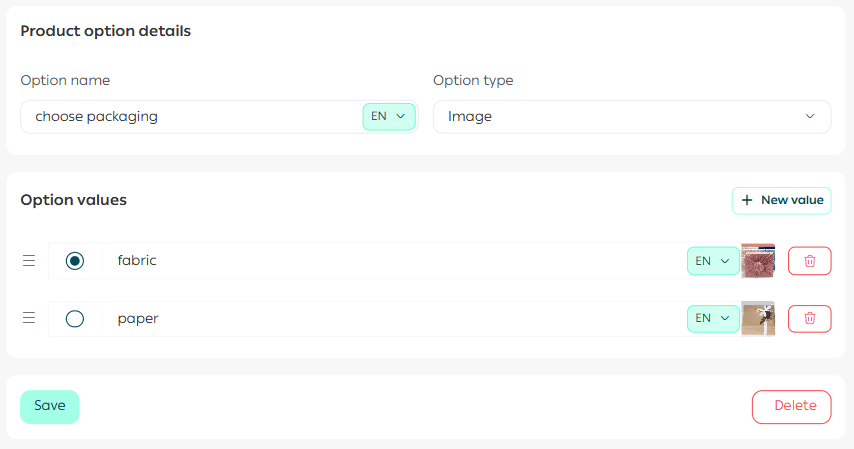Click the Option values heading

[74, 200]
